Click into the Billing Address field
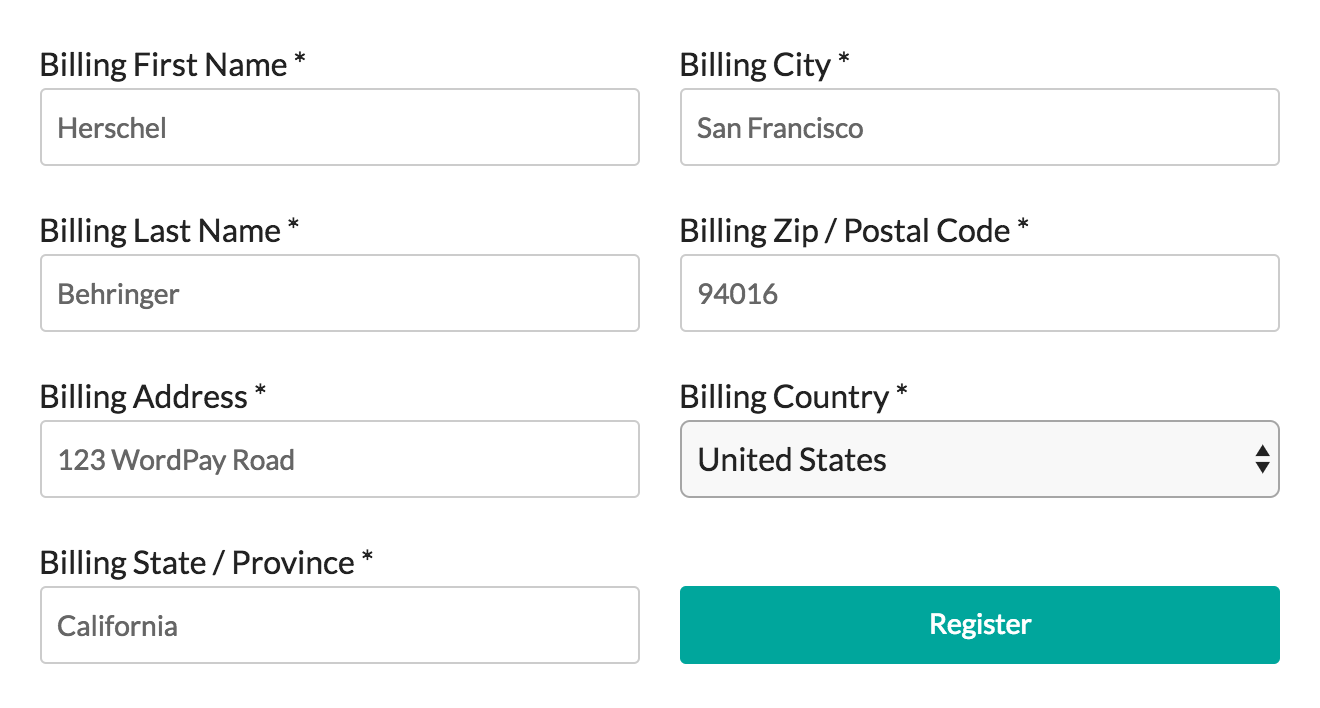Image resolution: width=1320 pixels, height=708 pixels. [x=339, y=460]
